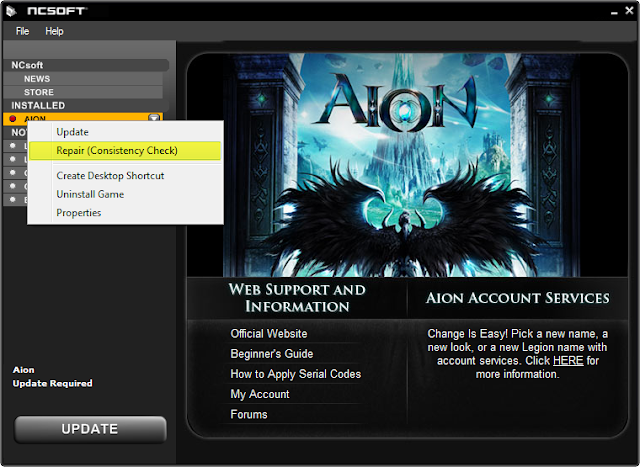The width and height of the screenshot is (640, 467).
Task: Click the Update Required status text
Action: click(52, 383)
